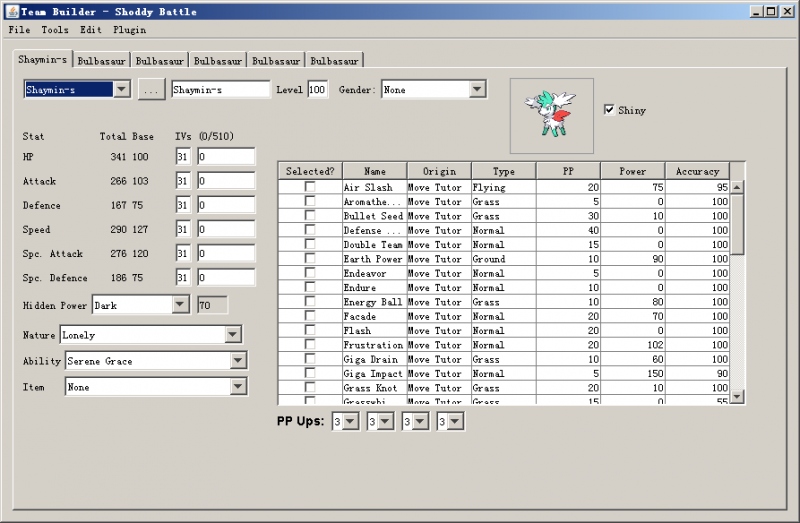
Task: Sort moves by the Name column header
Action: tap(375, 171)
